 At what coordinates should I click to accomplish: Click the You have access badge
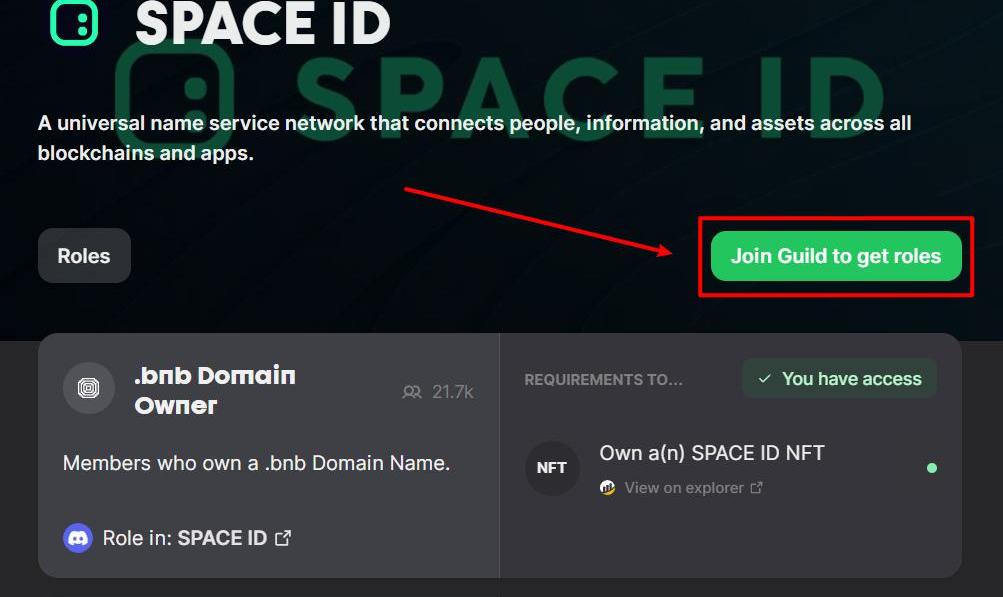[x=839, y=379]
